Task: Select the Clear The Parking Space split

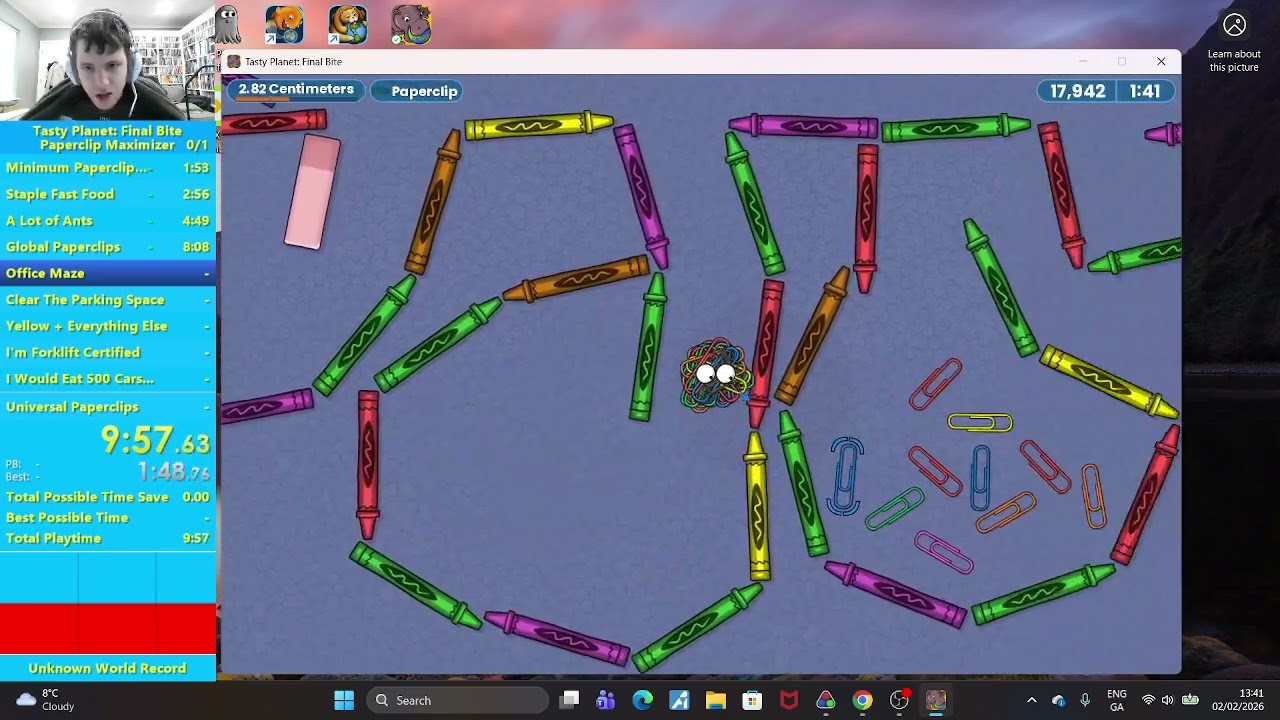Action: coord(108,299)
